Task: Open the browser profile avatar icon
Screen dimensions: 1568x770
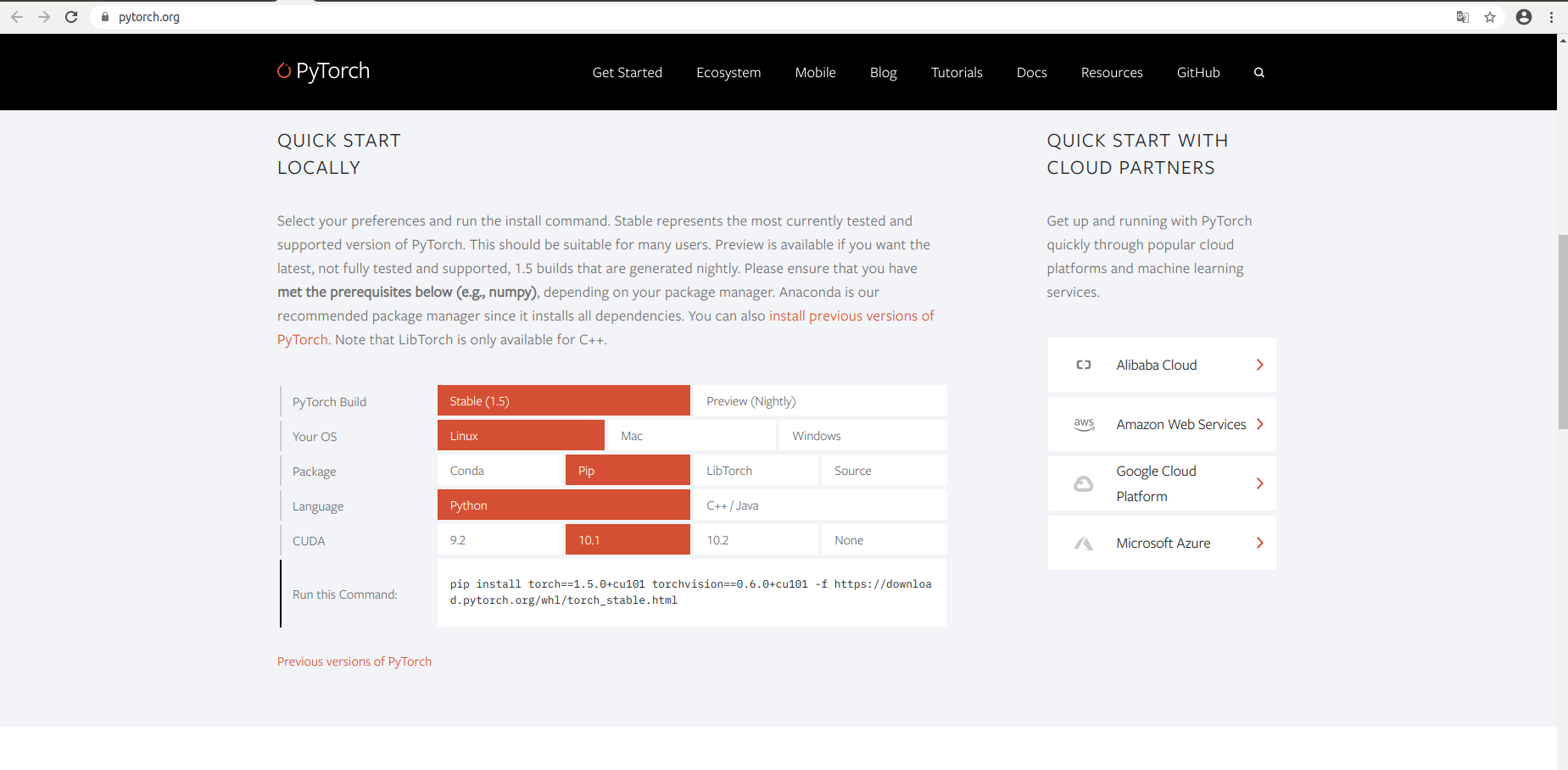Action: 1524,17
